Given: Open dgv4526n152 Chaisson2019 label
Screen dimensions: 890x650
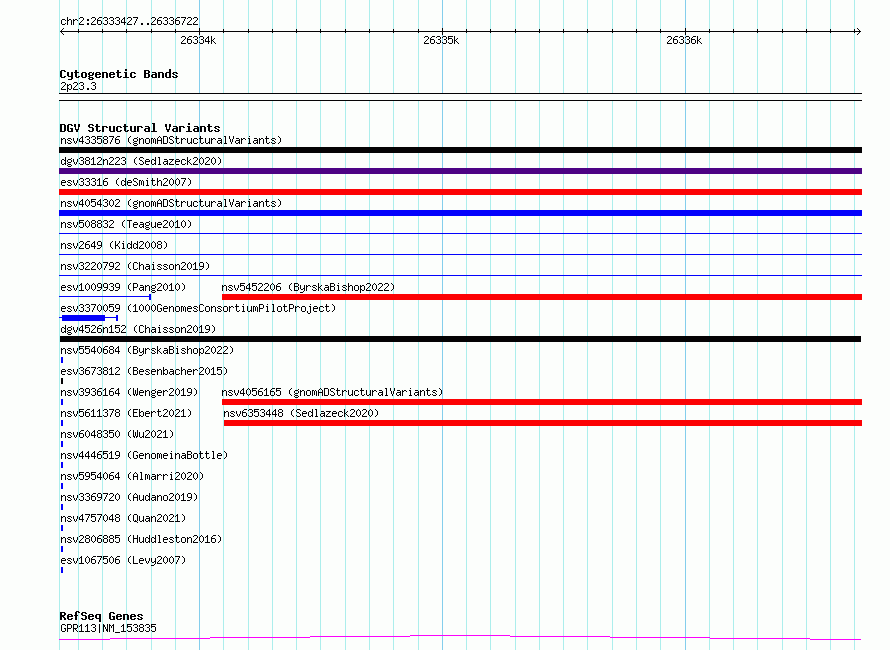Looking at the screenshot, I should 138,329.
